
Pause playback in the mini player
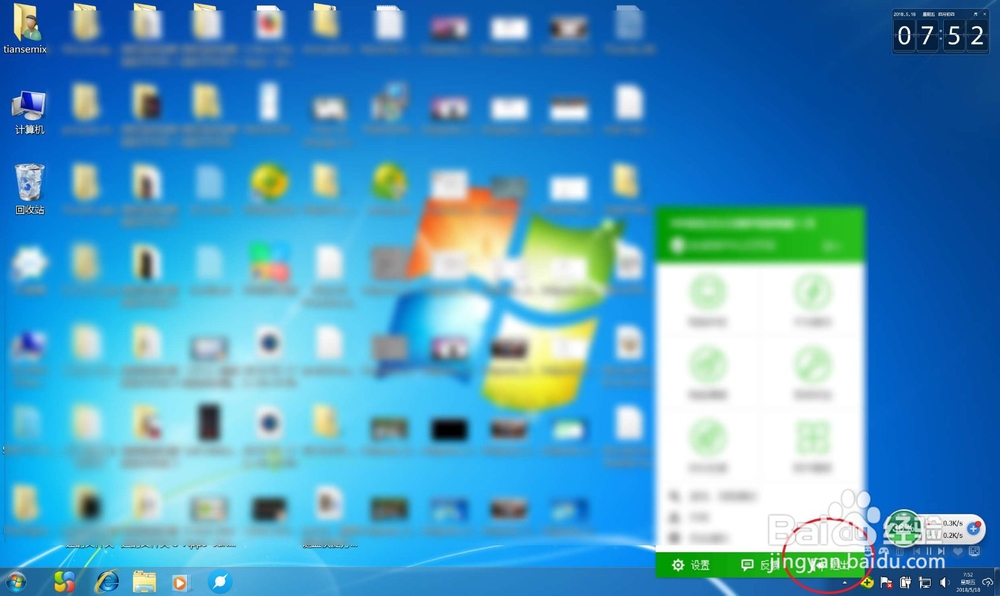pos(929,551)
